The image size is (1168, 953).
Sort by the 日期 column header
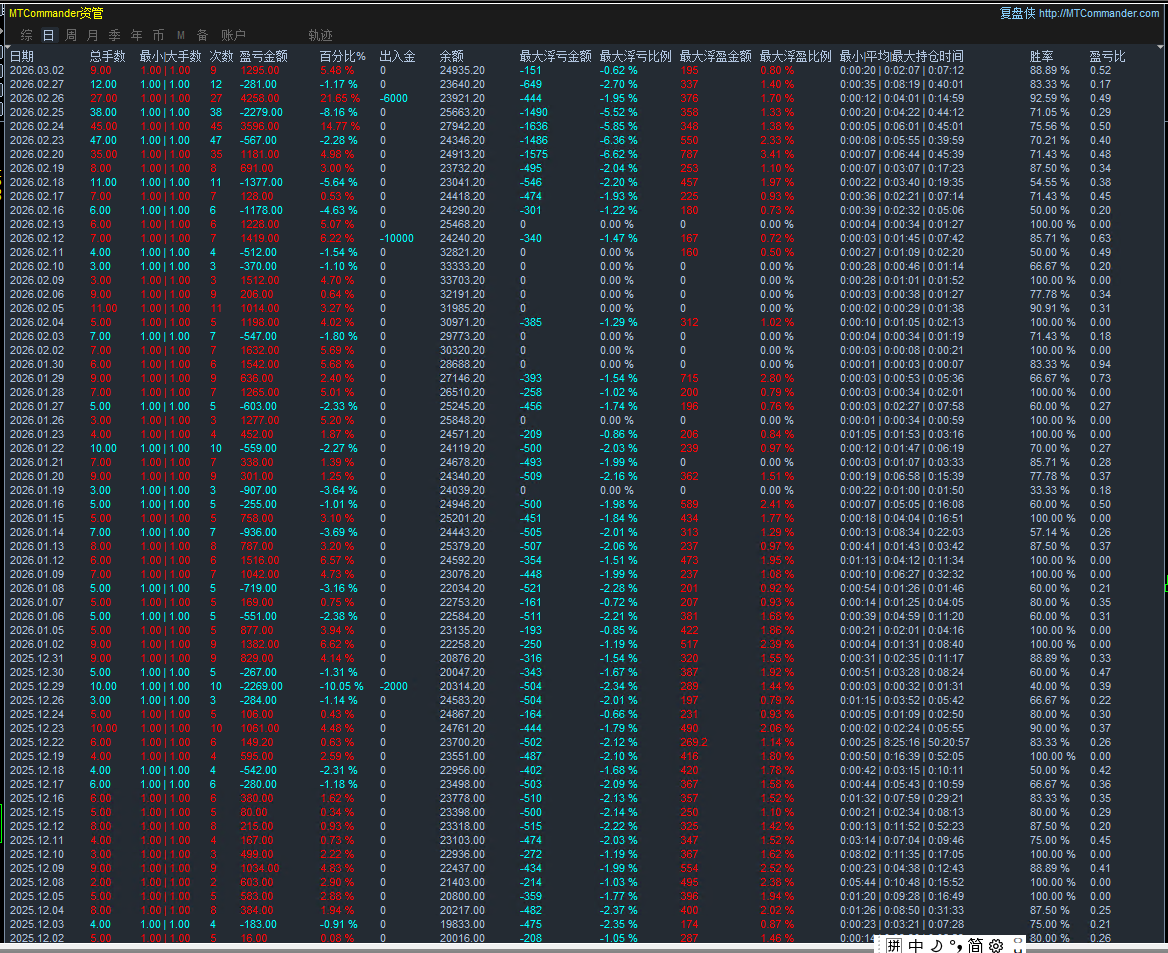(22, 56)
